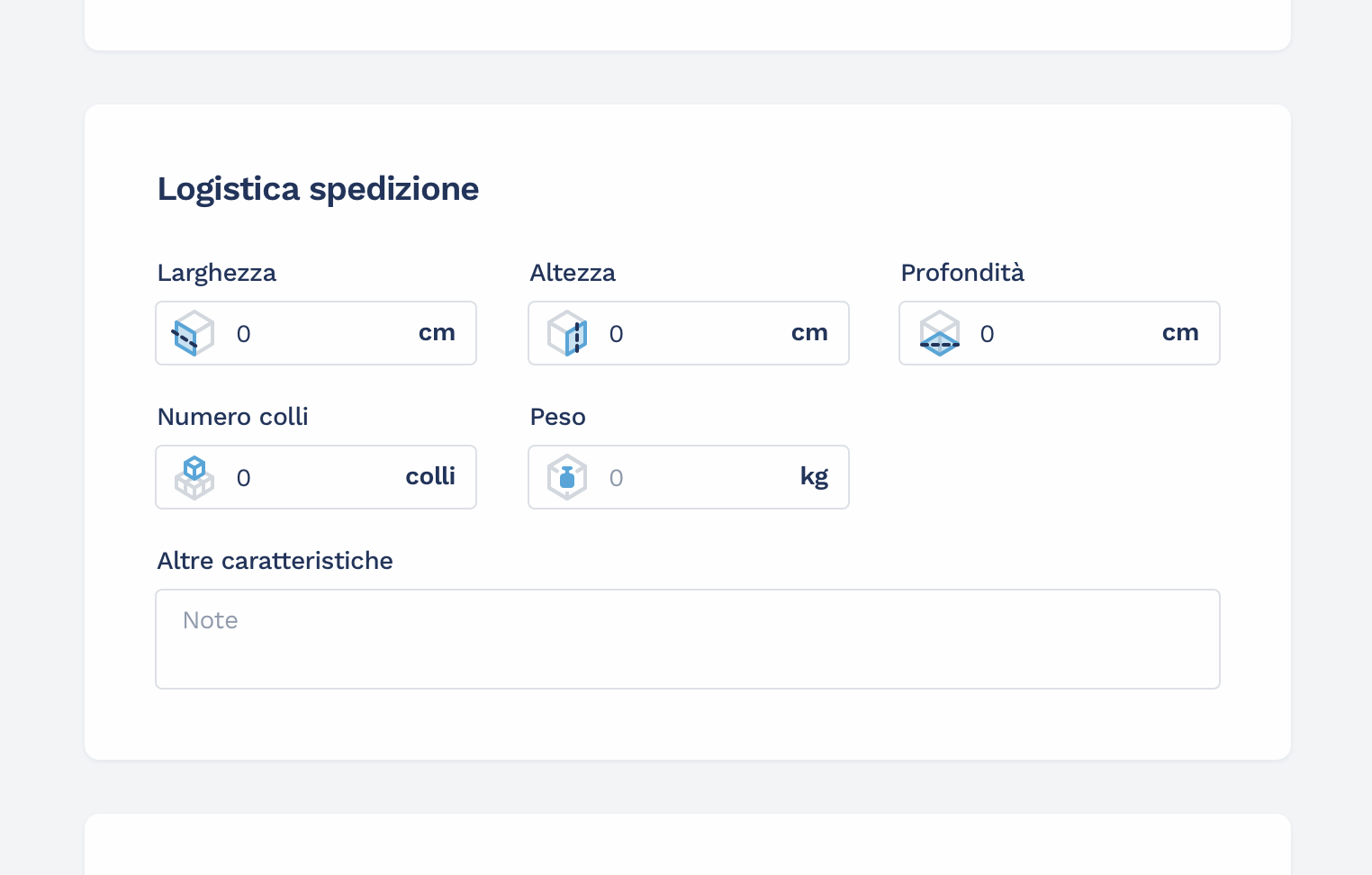The height and width of the screenshot is (875, 1372).
Task: Click the colli unit suffix
Action: [430, 476]
